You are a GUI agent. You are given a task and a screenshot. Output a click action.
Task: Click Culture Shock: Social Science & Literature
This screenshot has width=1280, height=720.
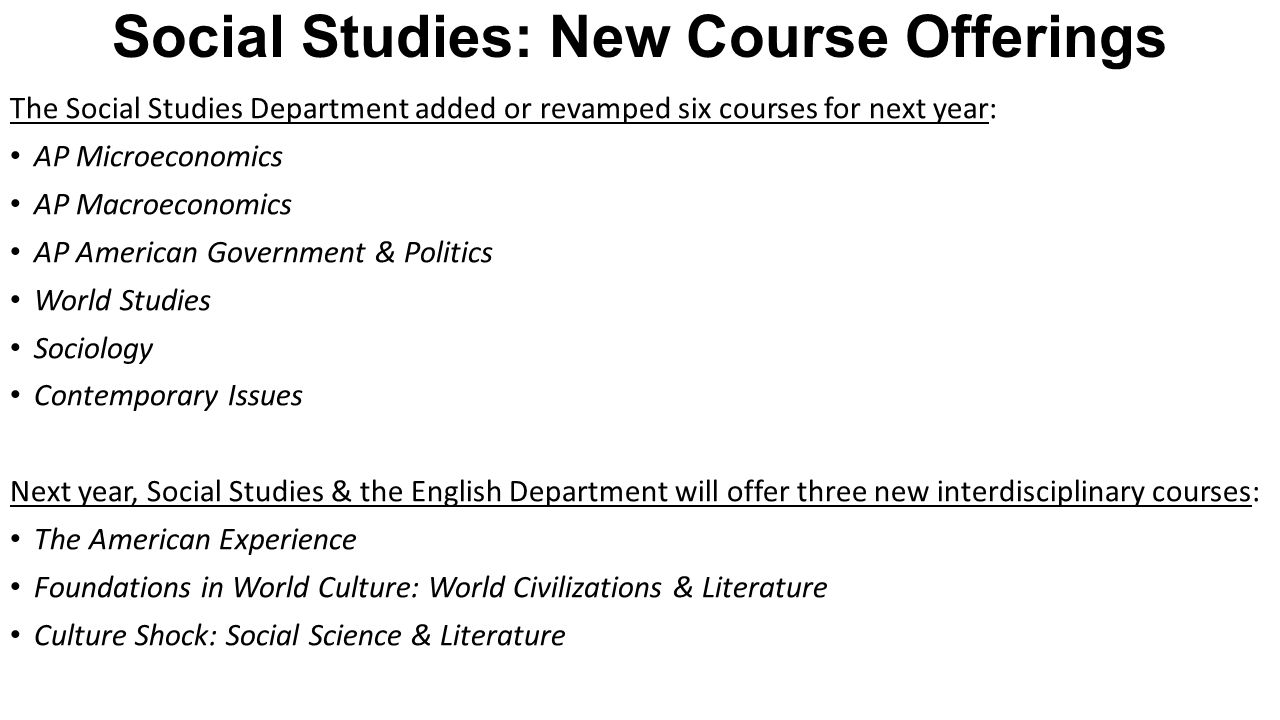pyautogui.click(x=299, y=636)
